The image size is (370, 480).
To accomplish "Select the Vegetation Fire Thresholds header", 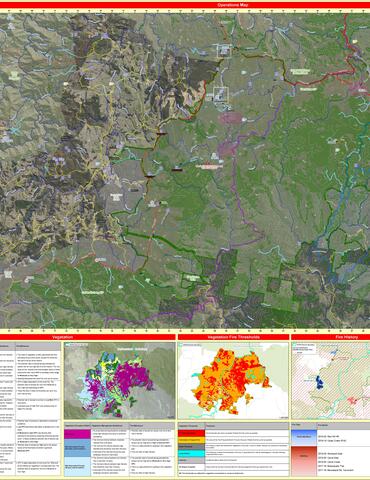I will pyautogui.click(x=233, y=337).
